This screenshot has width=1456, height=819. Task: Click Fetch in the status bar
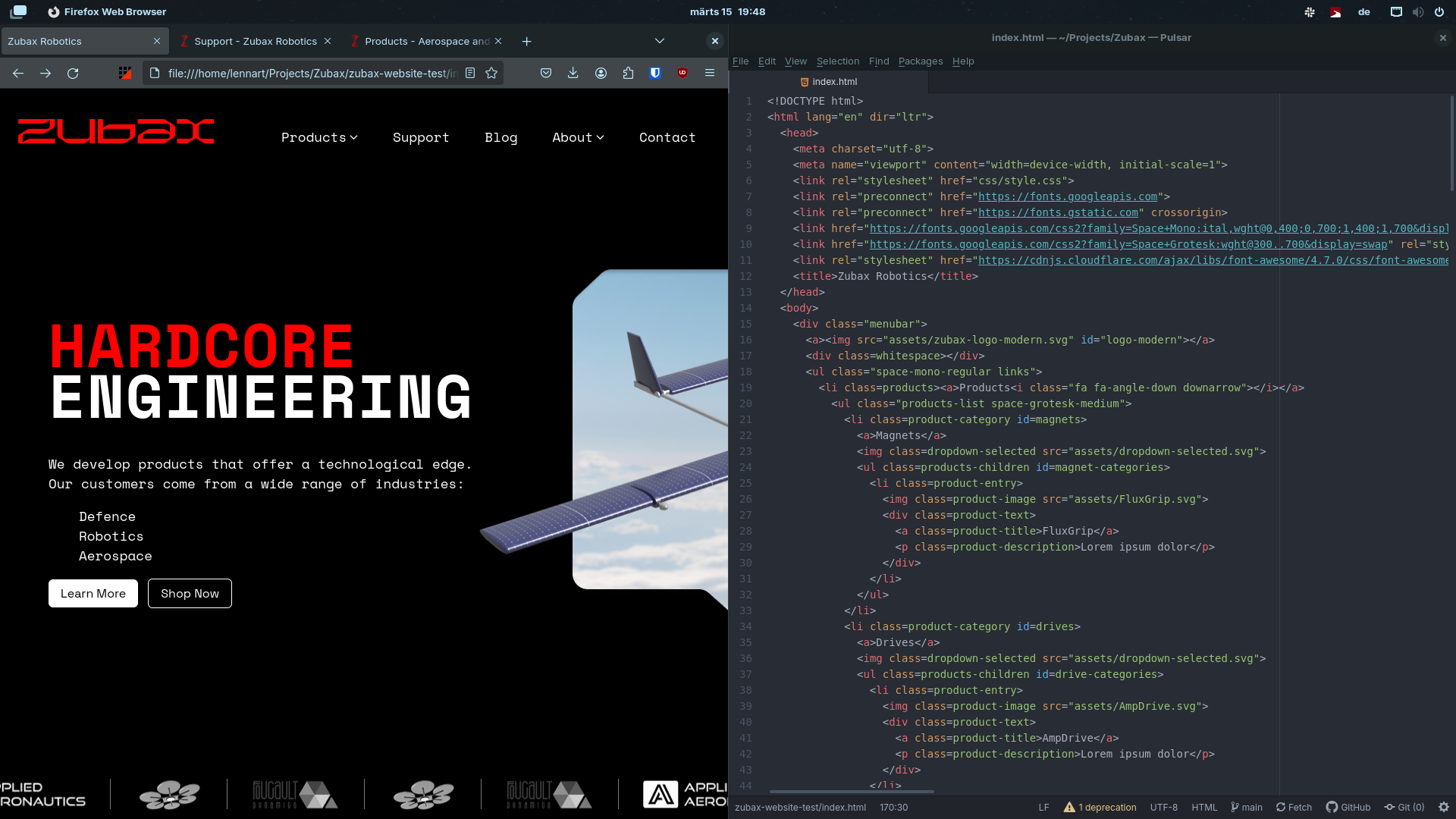[1294, 808]
